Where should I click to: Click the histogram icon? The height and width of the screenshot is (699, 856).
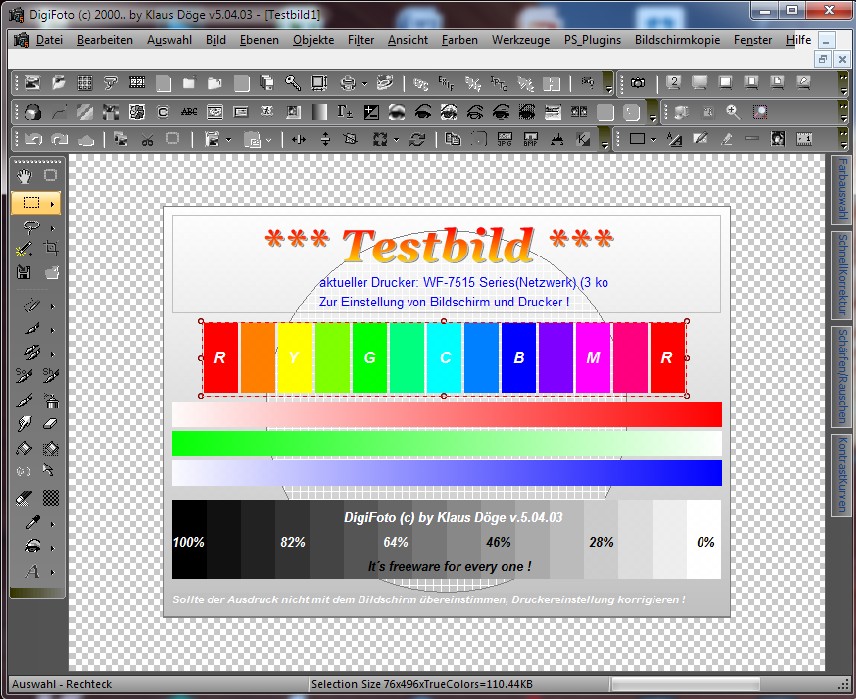click(557, 140)
